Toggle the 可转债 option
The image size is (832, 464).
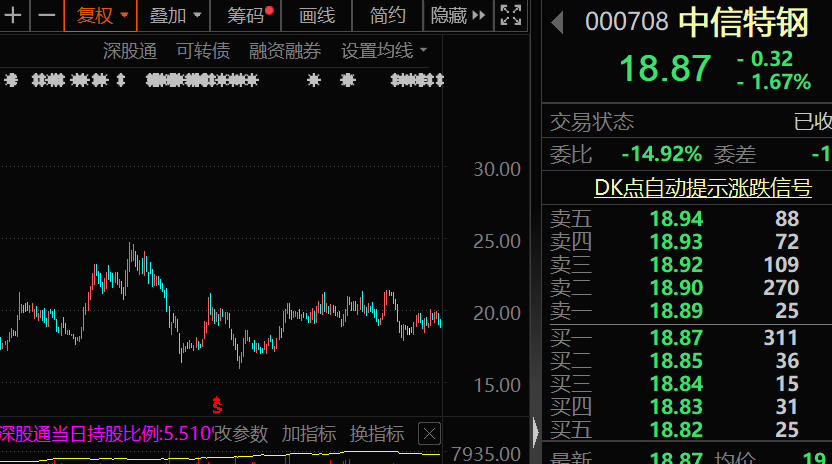point(203,51)
